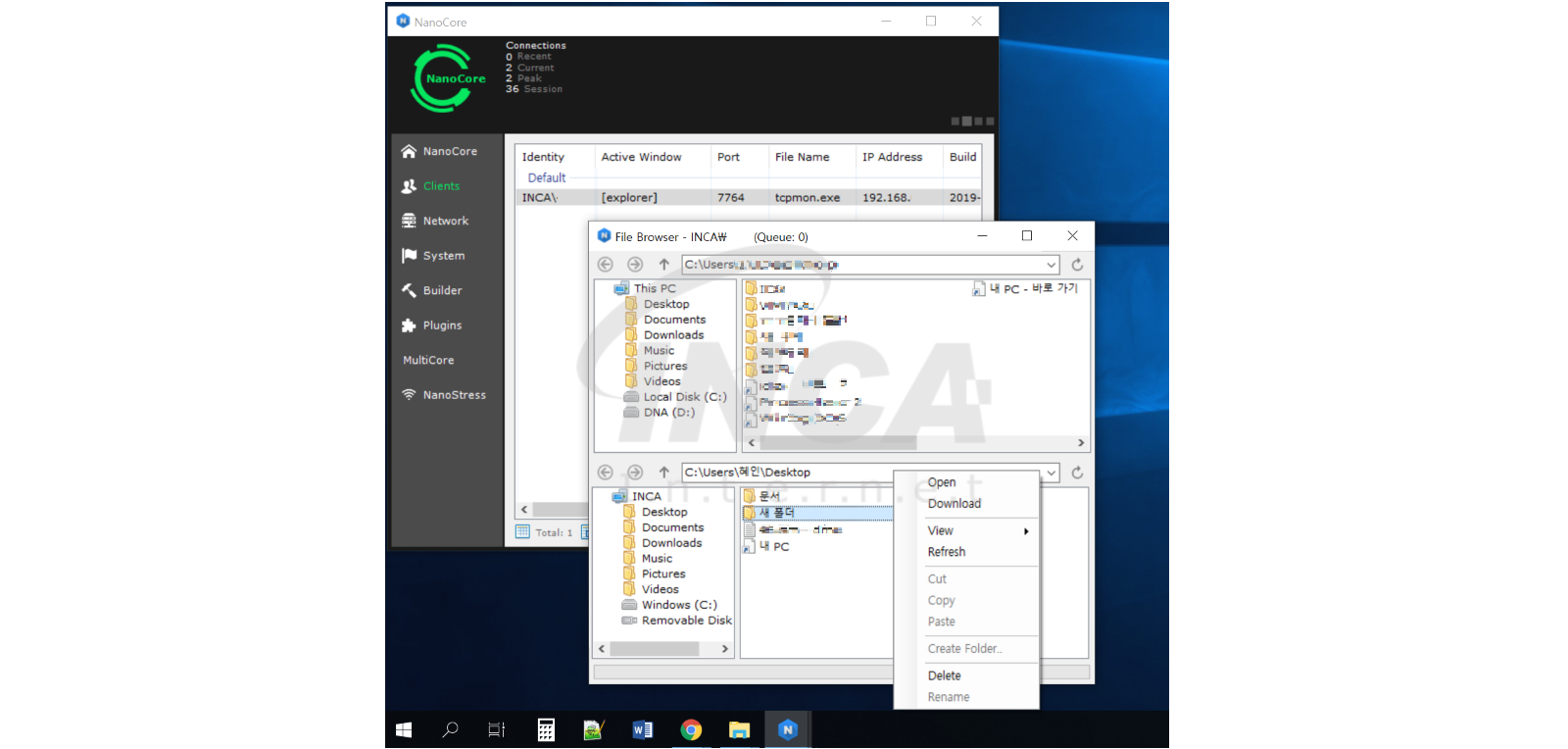
Task: Click back arrow in lower Desktop pane
Action: [606, 473]
